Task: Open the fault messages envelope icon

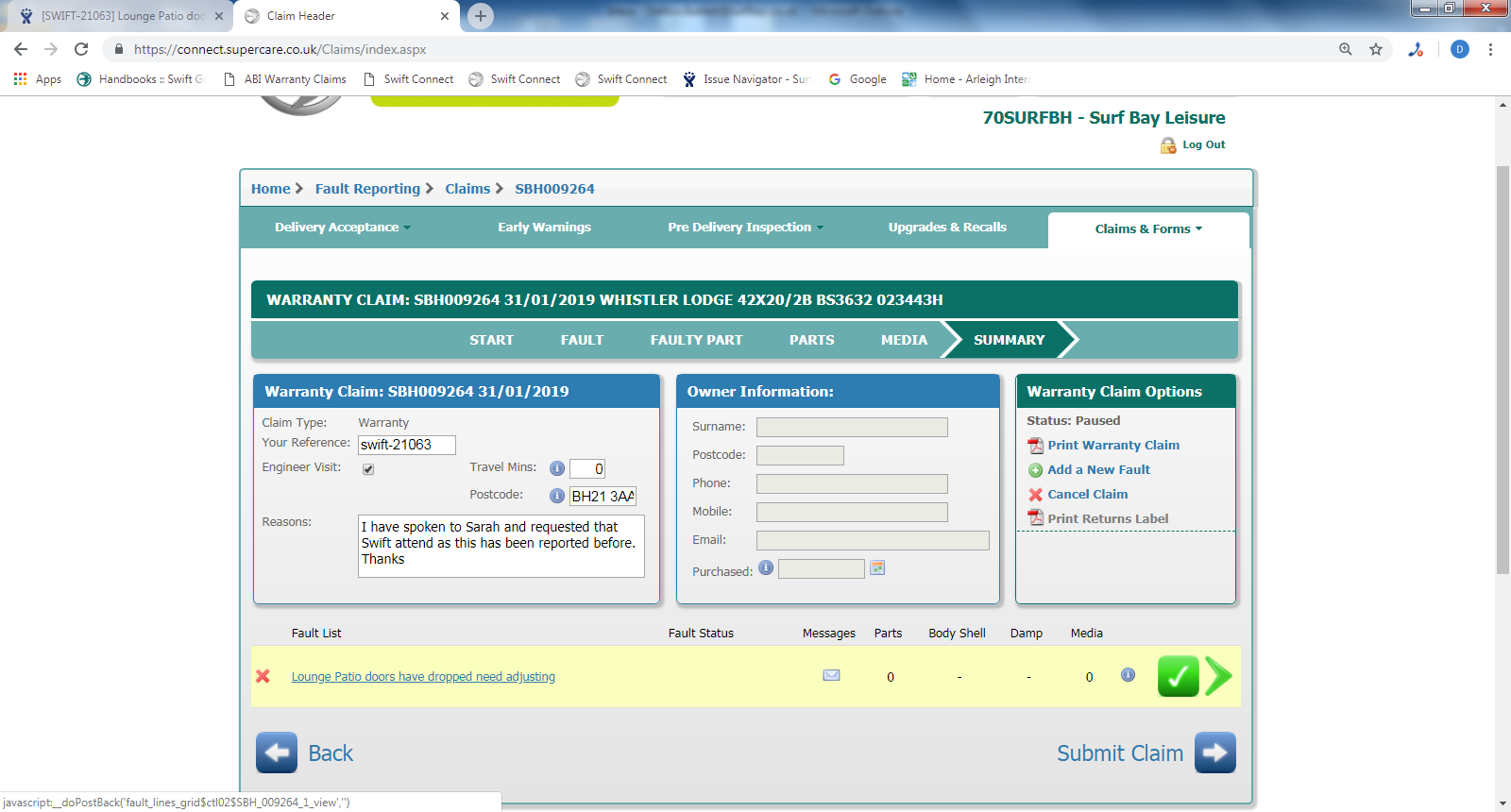Action: tap(831, 675)
